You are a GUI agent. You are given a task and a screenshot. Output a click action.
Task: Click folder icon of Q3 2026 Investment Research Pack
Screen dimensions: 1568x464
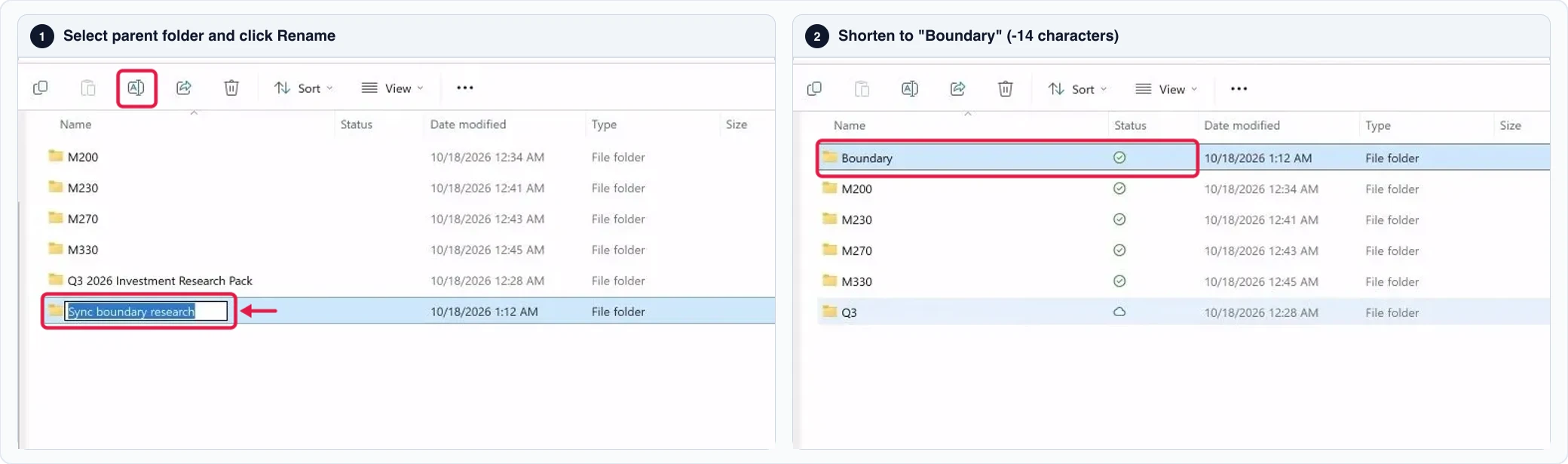[56, 279]
